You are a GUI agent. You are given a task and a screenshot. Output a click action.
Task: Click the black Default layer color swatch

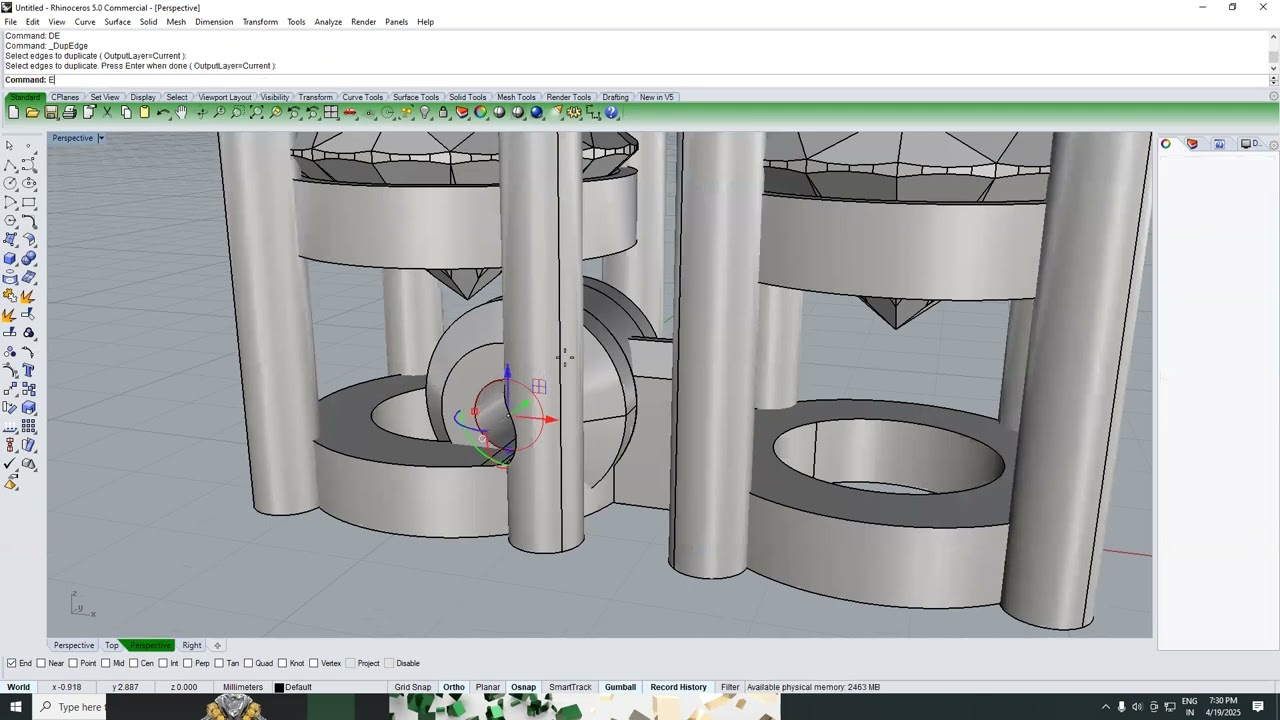(x=279, y=687)
